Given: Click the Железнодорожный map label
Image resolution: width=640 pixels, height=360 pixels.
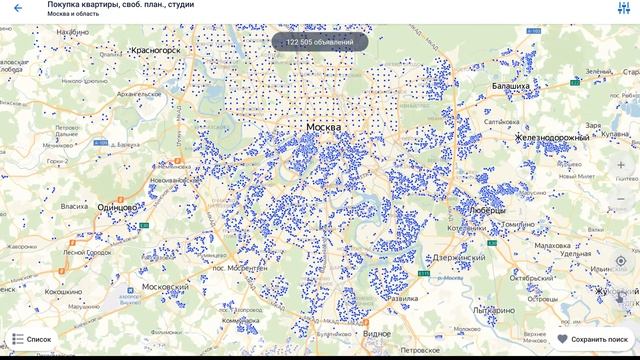Looking at the screenshot, I should 552,138.
